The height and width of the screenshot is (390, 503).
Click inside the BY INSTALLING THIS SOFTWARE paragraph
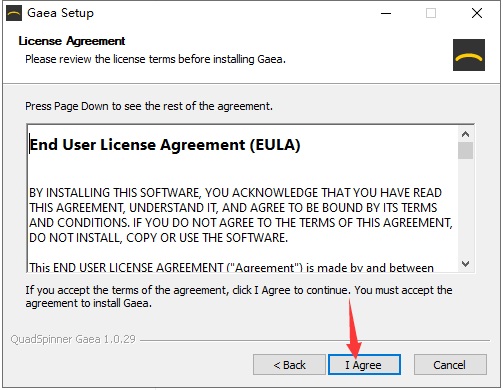[x=240, y=215]
